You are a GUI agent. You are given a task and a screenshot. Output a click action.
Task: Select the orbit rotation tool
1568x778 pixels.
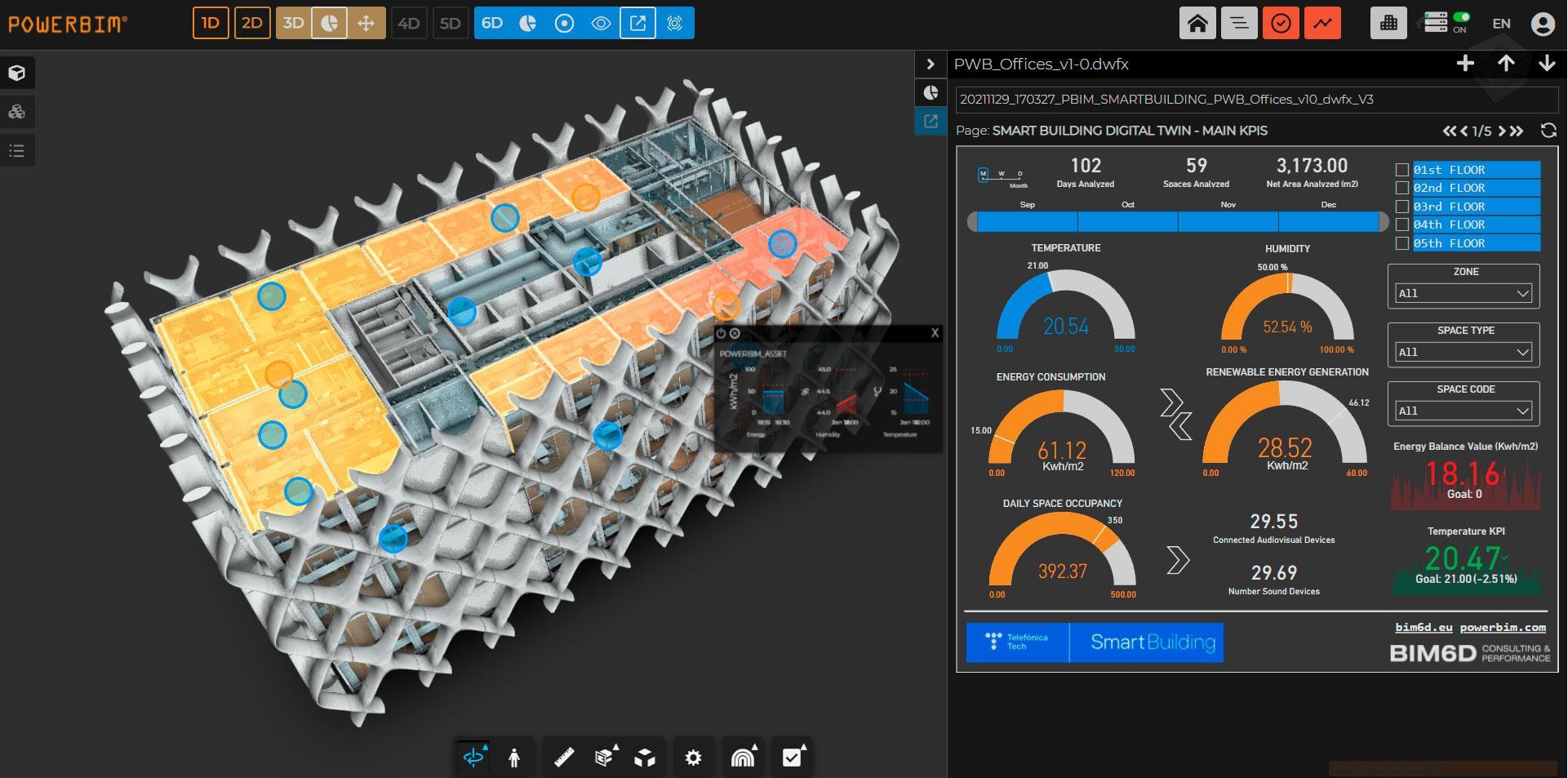tap(472, 757)
